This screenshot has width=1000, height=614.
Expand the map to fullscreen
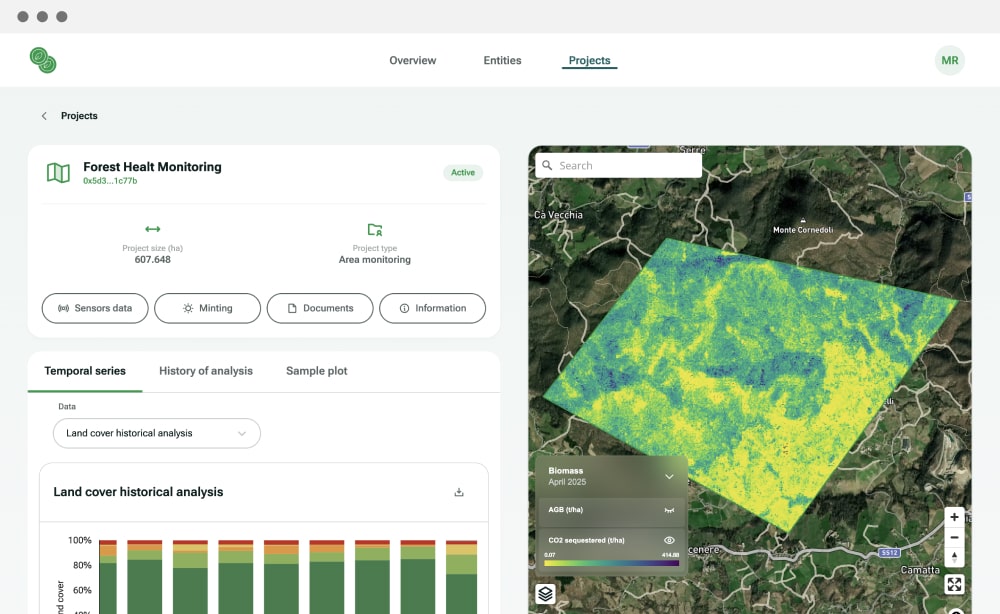[954, 584]
